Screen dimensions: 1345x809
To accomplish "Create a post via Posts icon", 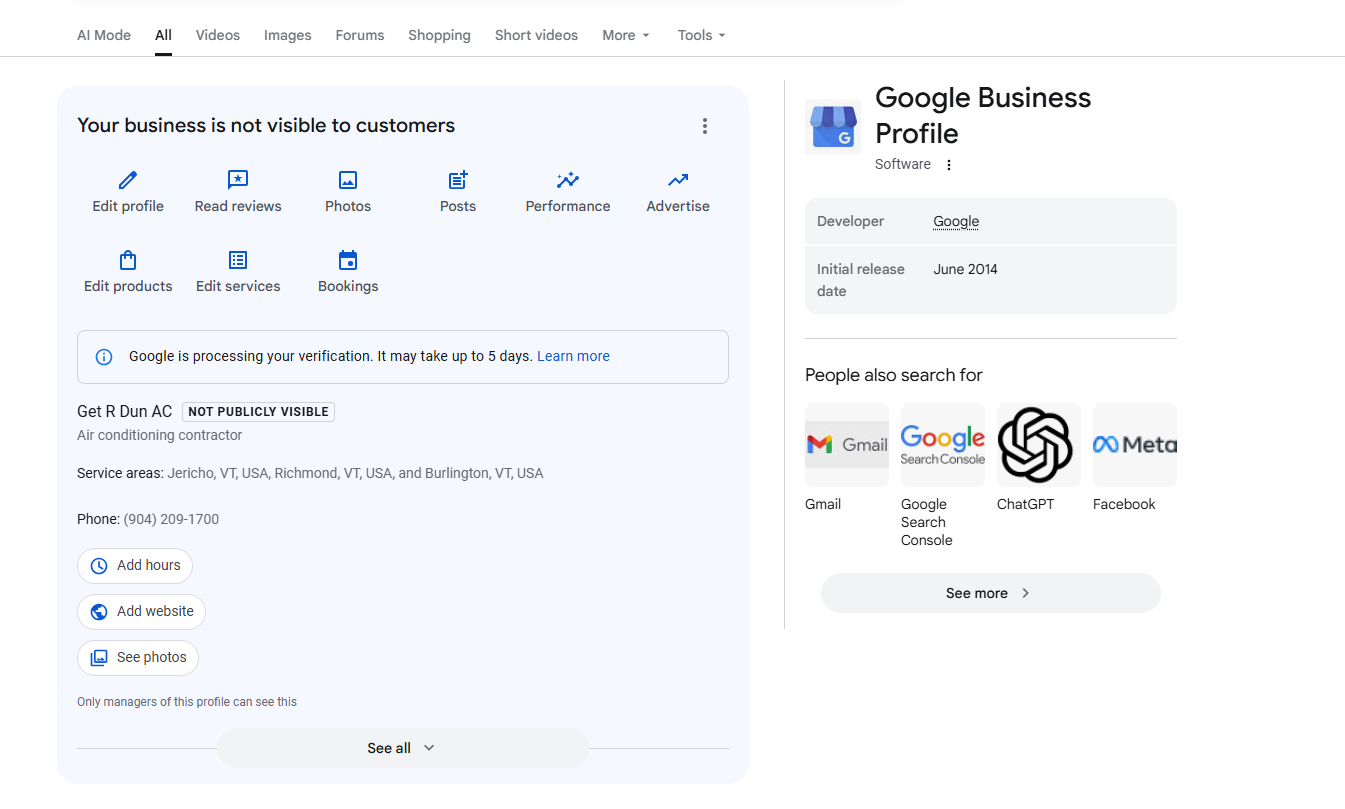I will pyautogui.click(x=458, y=180).
